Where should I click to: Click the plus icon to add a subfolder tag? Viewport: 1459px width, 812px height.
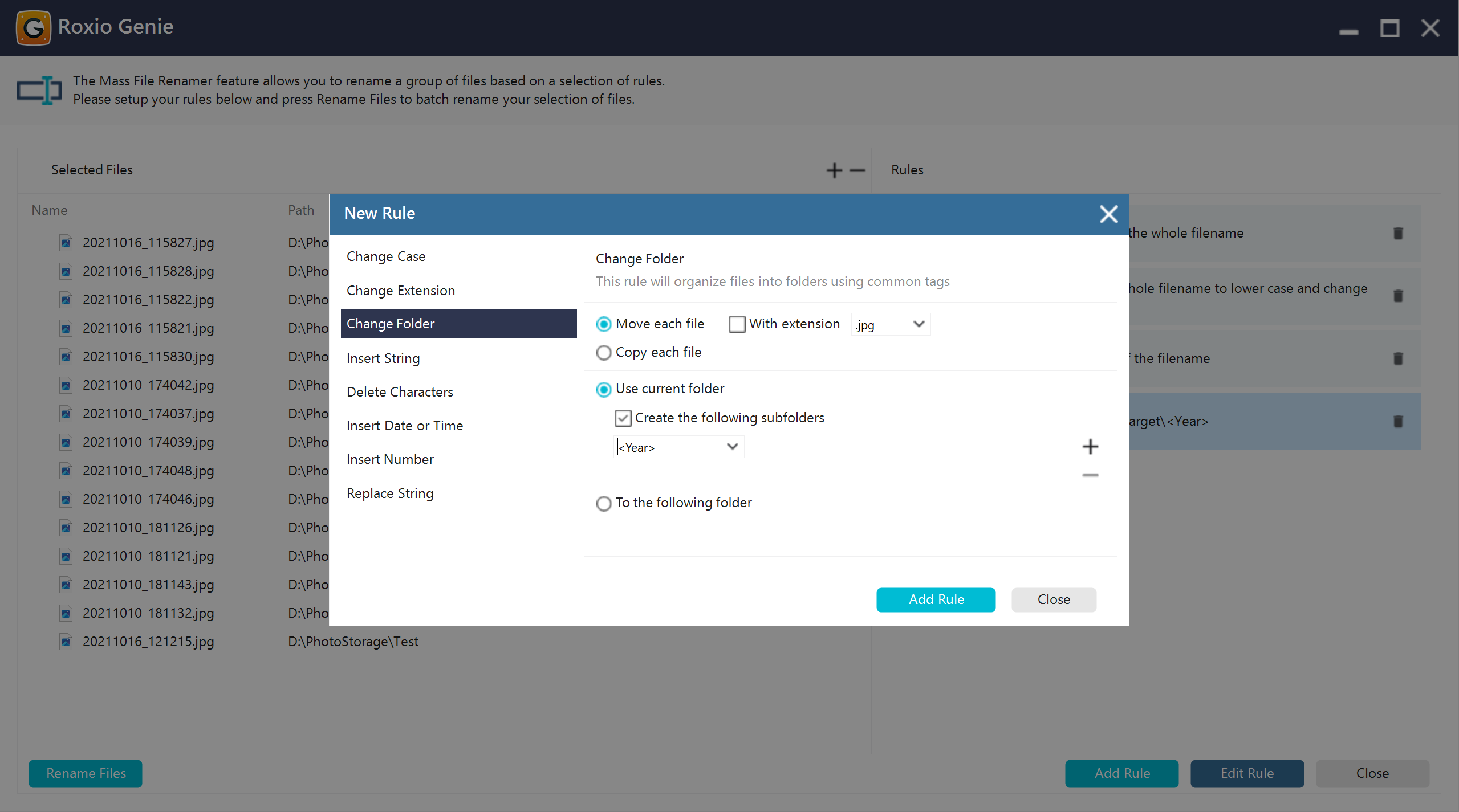tap(1090, 447)
